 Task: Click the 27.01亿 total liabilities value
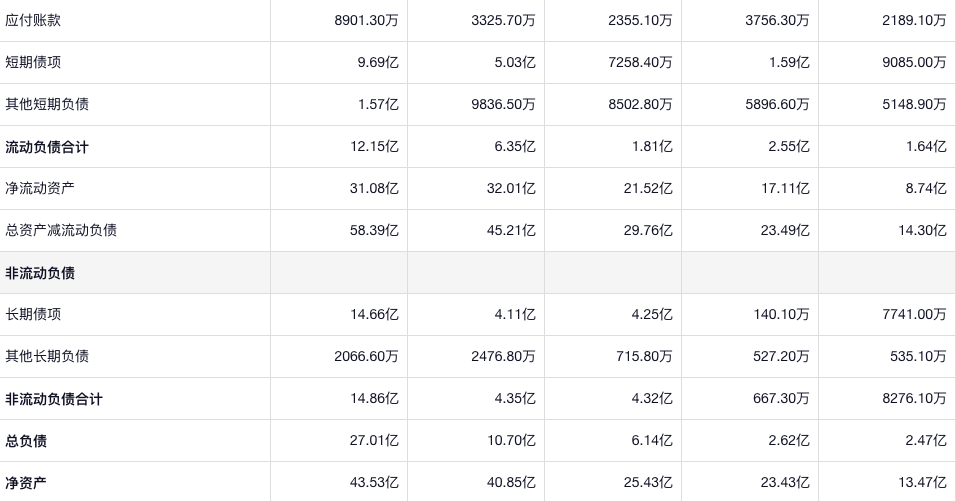coord(375,441)
